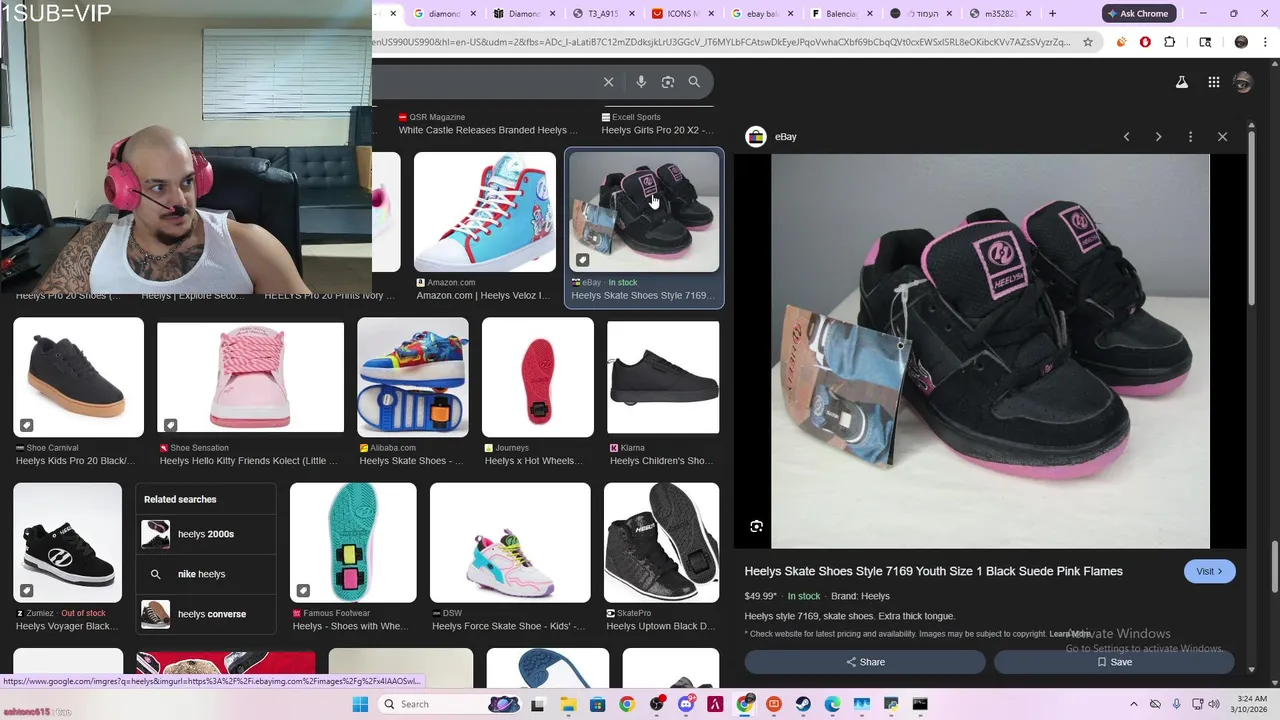Open the Amazon Heelys Veloz thumbnail
Screen dimensions: 1280x720
[485, 212]
